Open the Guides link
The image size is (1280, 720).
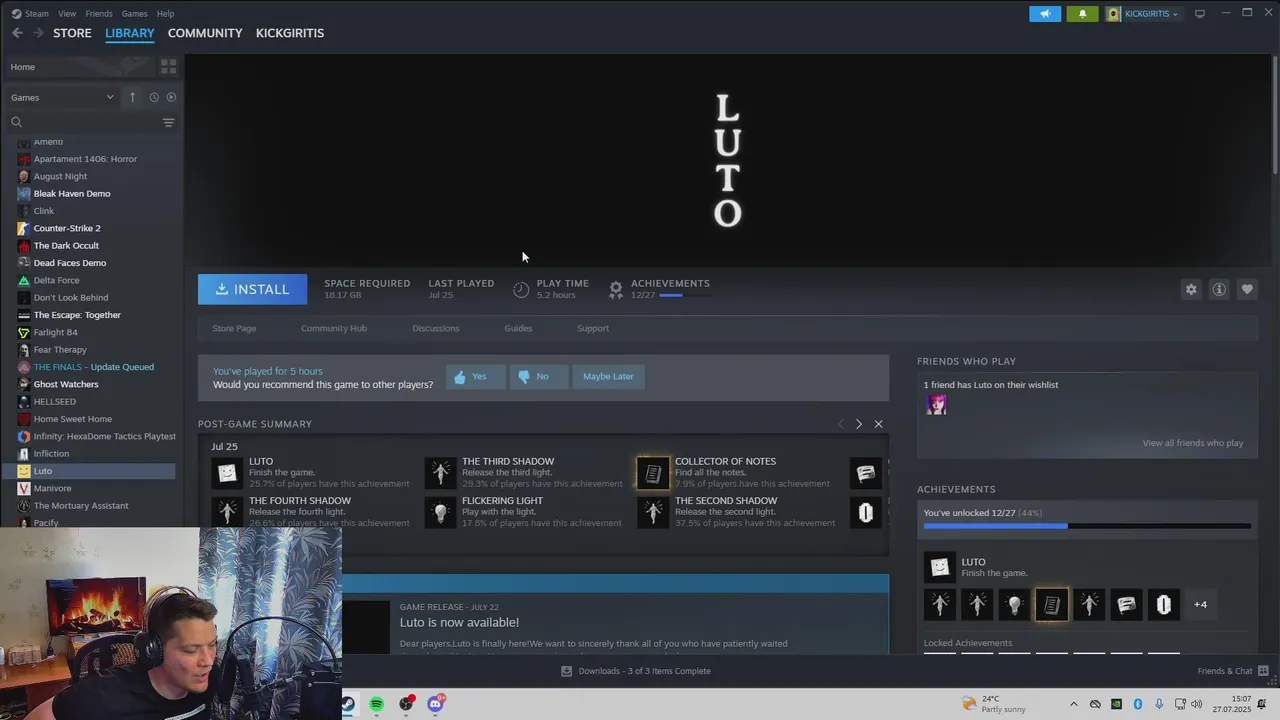click(518, 328)
